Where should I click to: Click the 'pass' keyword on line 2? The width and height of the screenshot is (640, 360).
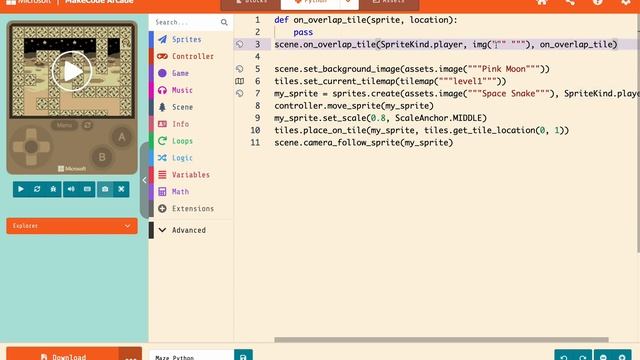[303, 32]
